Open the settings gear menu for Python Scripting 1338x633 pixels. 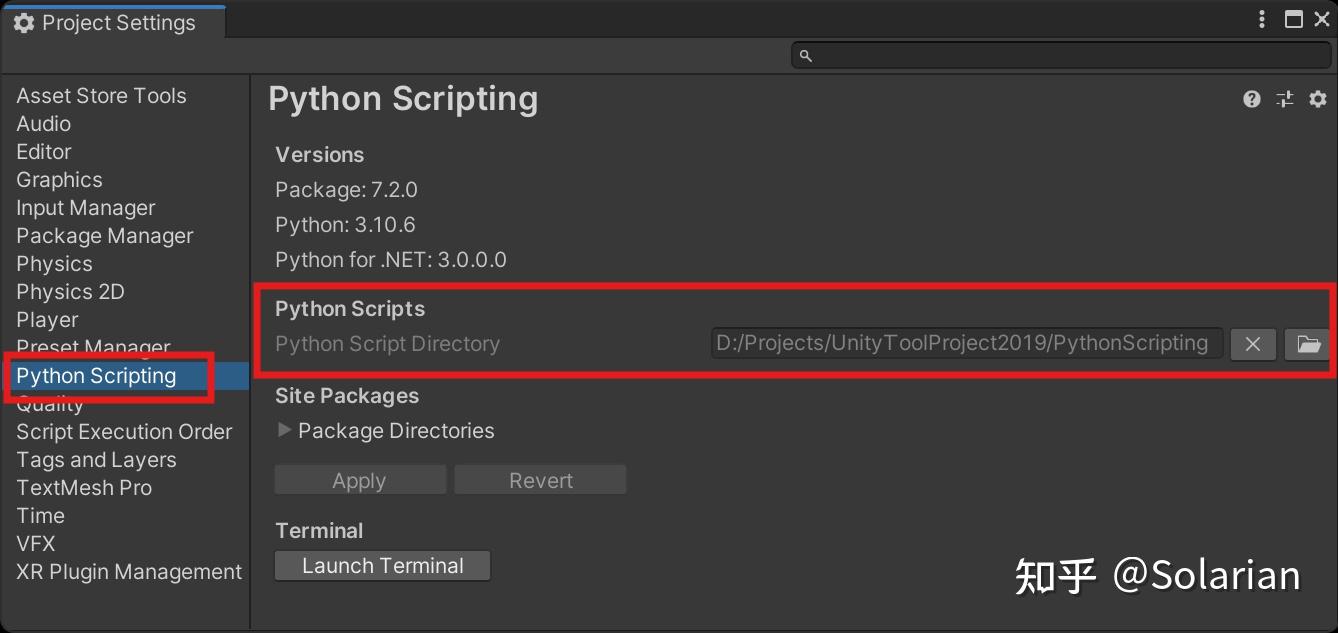pos(1317,99)
